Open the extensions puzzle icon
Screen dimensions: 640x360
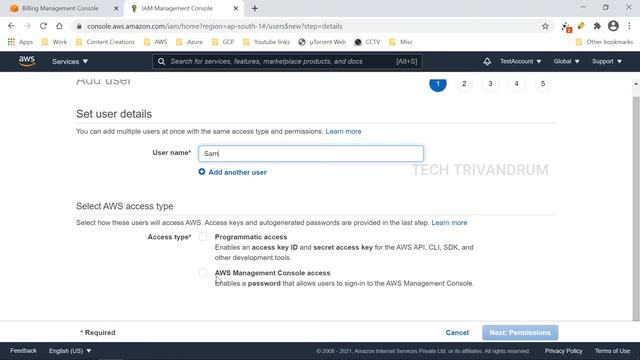tap(597, 26)
